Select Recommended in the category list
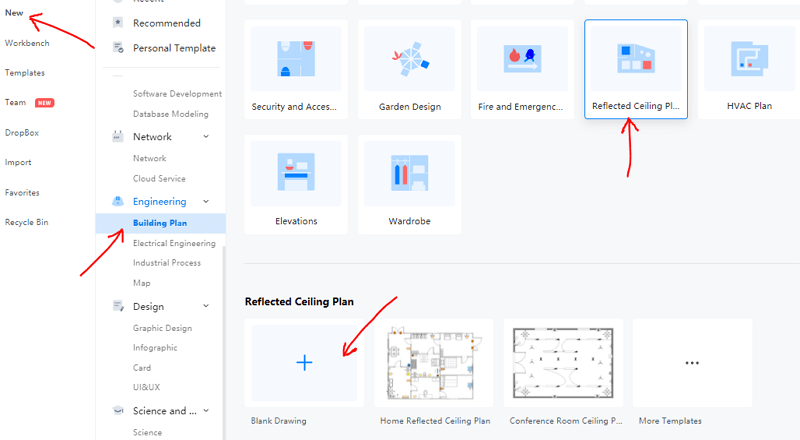The height and width of the screenshot is (440, 800). click(x=167, y=23)
